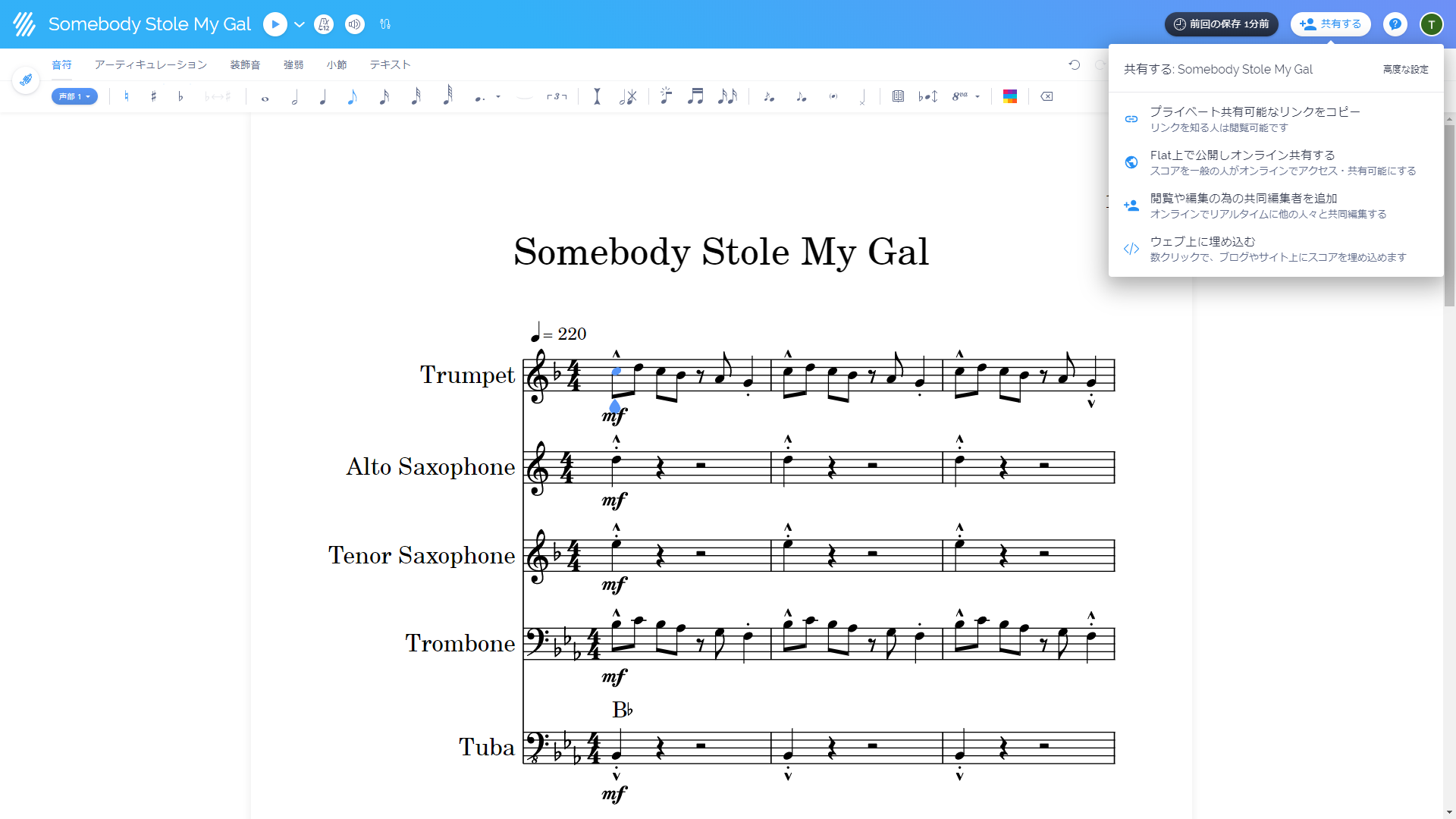The image size is (1456, 819).
Task: Toggle the parenthesized notehead
Action: coord(833,96)
